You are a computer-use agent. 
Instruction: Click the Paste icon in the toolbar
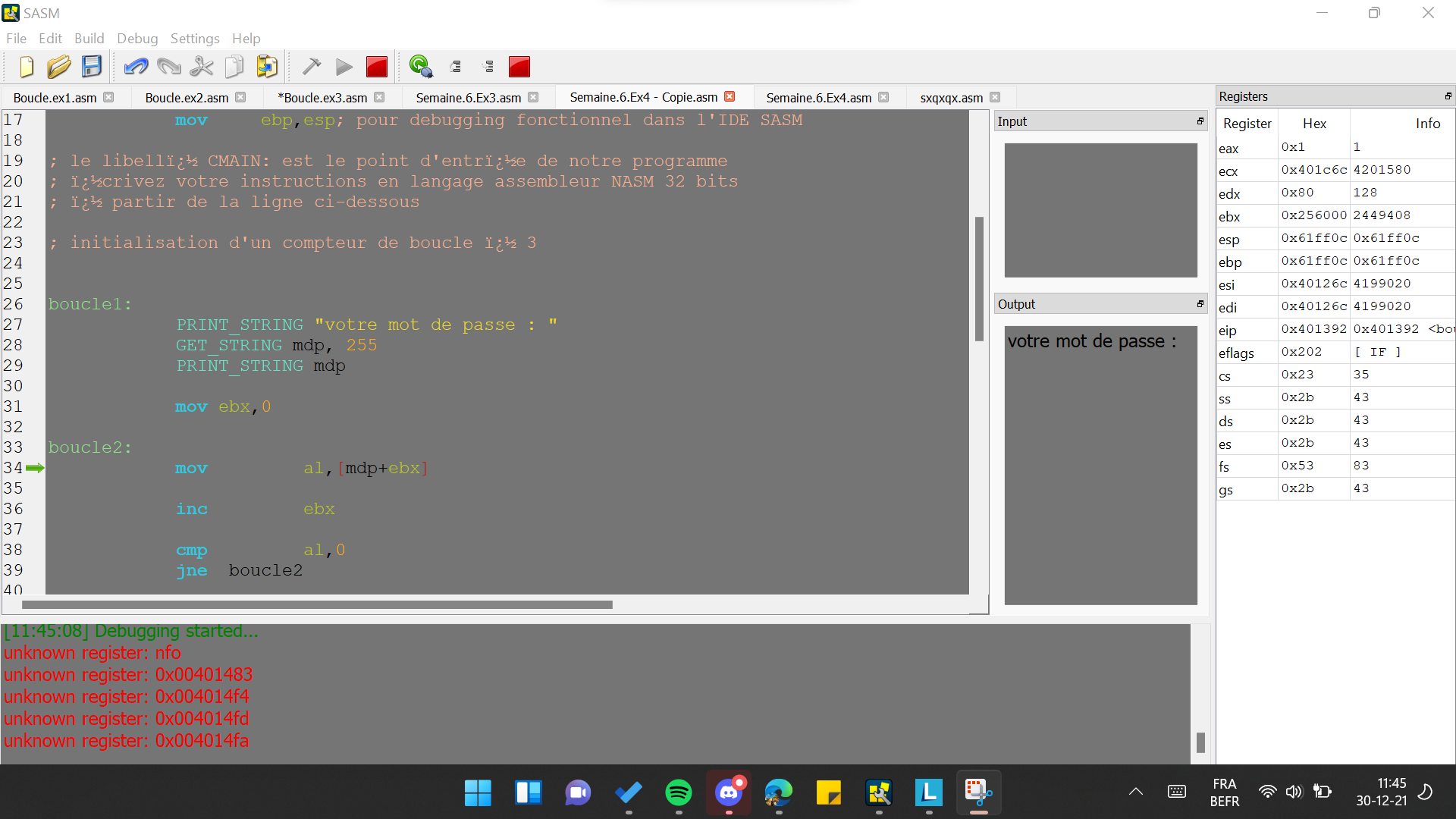click(x=267, y=67)
